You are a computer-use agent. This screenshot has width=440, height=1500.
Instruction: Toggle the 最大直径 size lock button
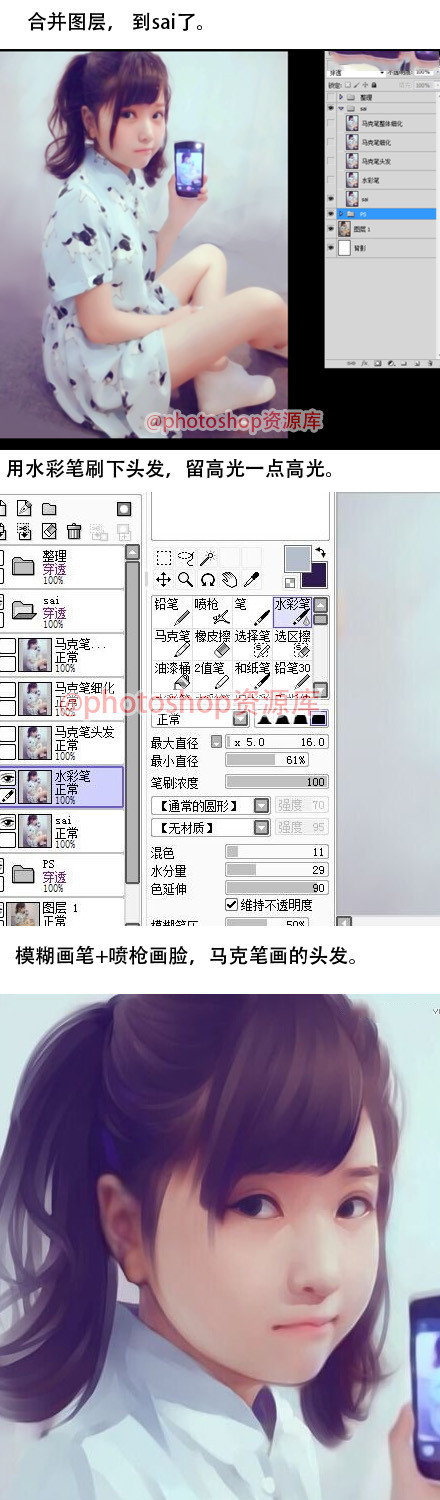coord(216,742)
